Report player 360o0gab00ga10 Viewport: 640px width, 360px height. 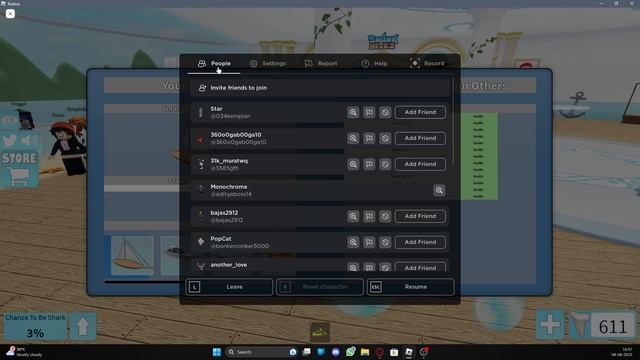pyautogui.click(x=369, y=138)
